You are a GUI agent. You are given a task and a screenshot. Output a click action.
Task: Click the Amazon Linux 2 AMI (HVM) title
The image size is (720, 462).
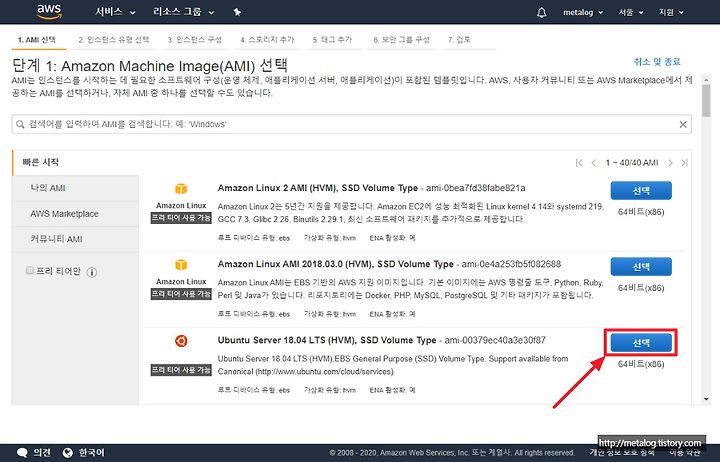click(x=318, y=188)
